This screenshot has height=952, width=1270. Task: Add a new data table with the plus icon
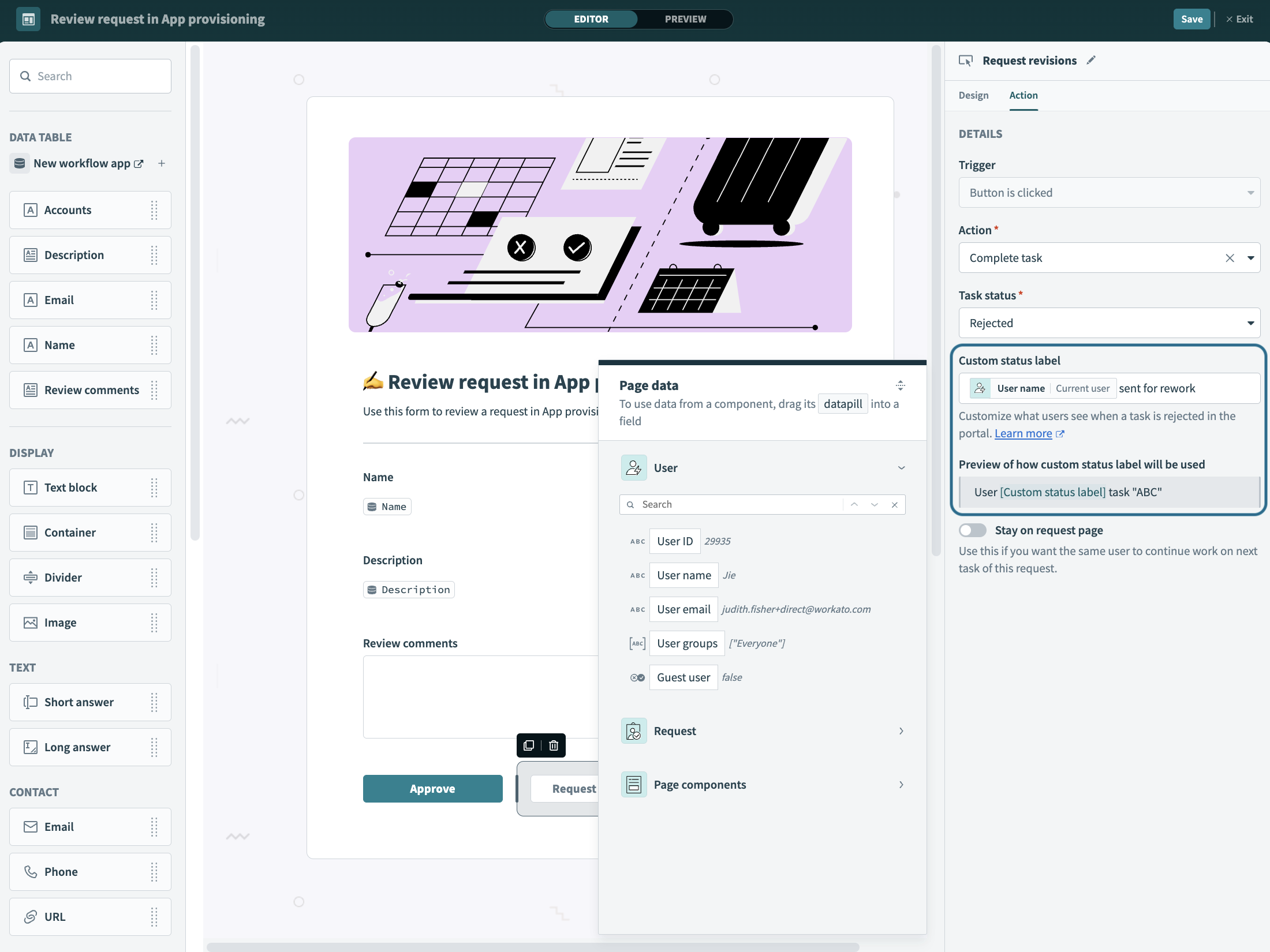pos(162,163)
